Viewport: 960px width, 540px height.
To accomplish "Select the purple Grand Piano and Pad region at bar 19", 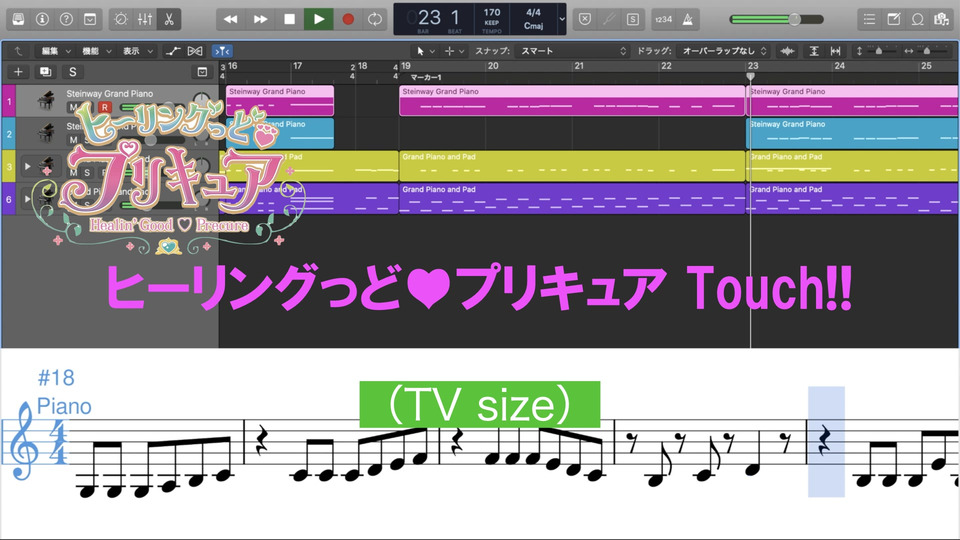I will coord(572,198).
